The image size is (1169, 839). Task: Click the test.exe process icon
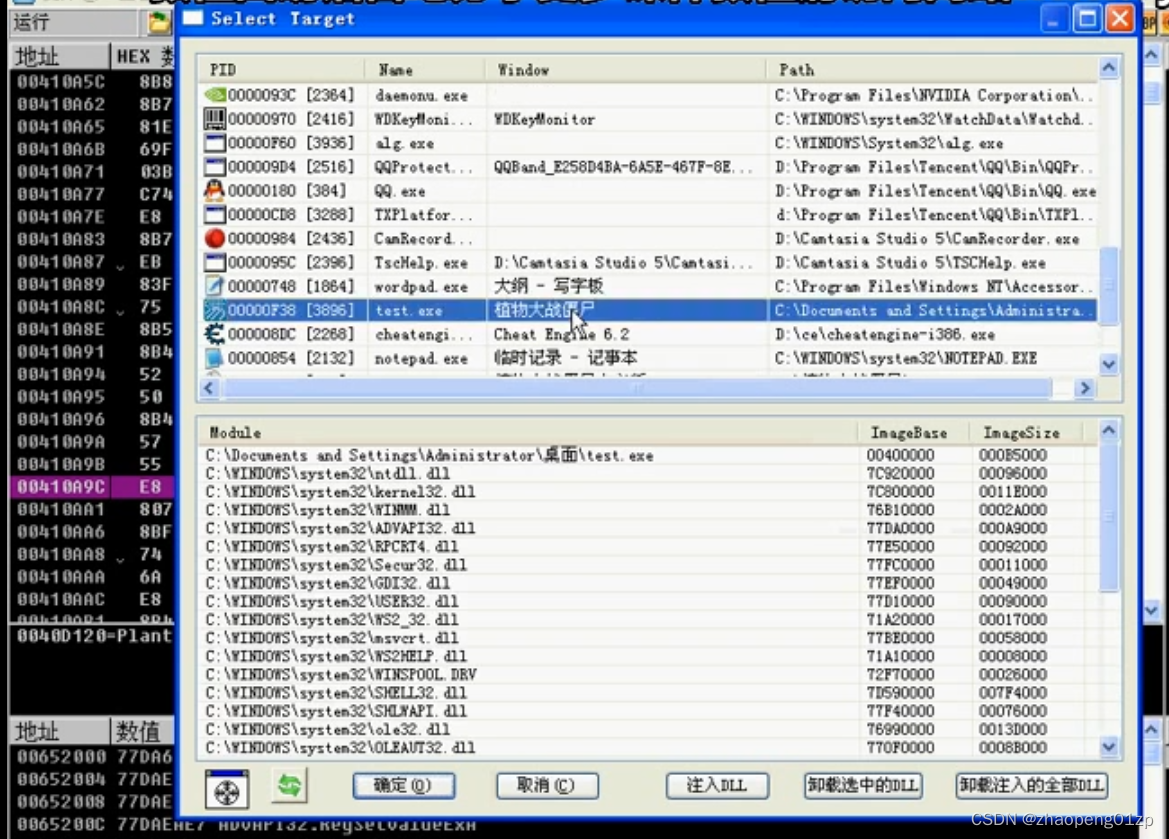point(215,310)
